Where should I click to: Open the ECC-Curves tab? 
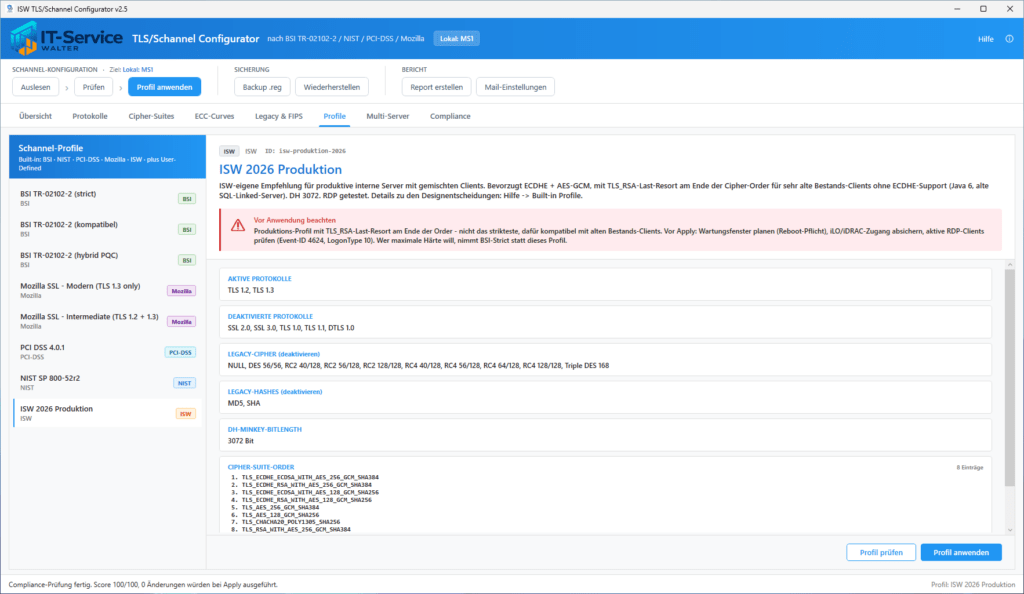(214, 116)
